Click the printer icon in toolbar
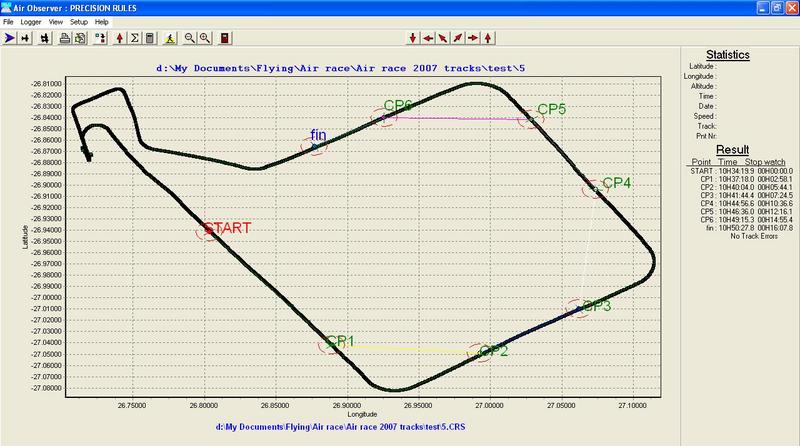 pos(64,38)
